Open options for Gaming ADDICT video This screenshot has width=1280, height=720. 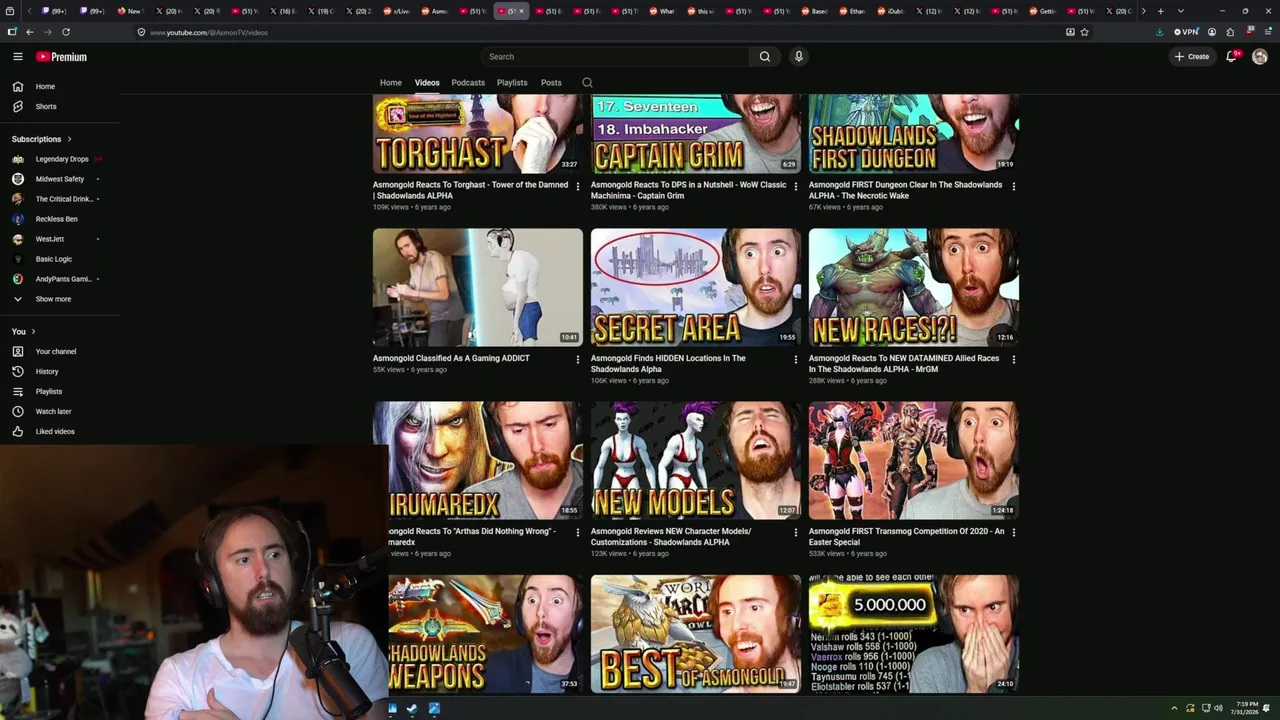[578, 359]
